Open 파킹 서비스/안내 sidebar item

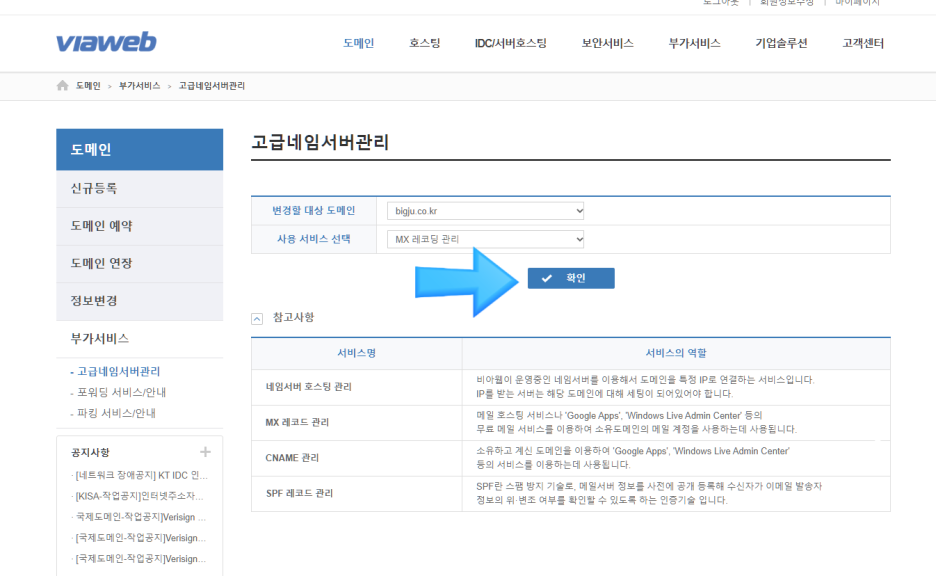coord(116,413)
